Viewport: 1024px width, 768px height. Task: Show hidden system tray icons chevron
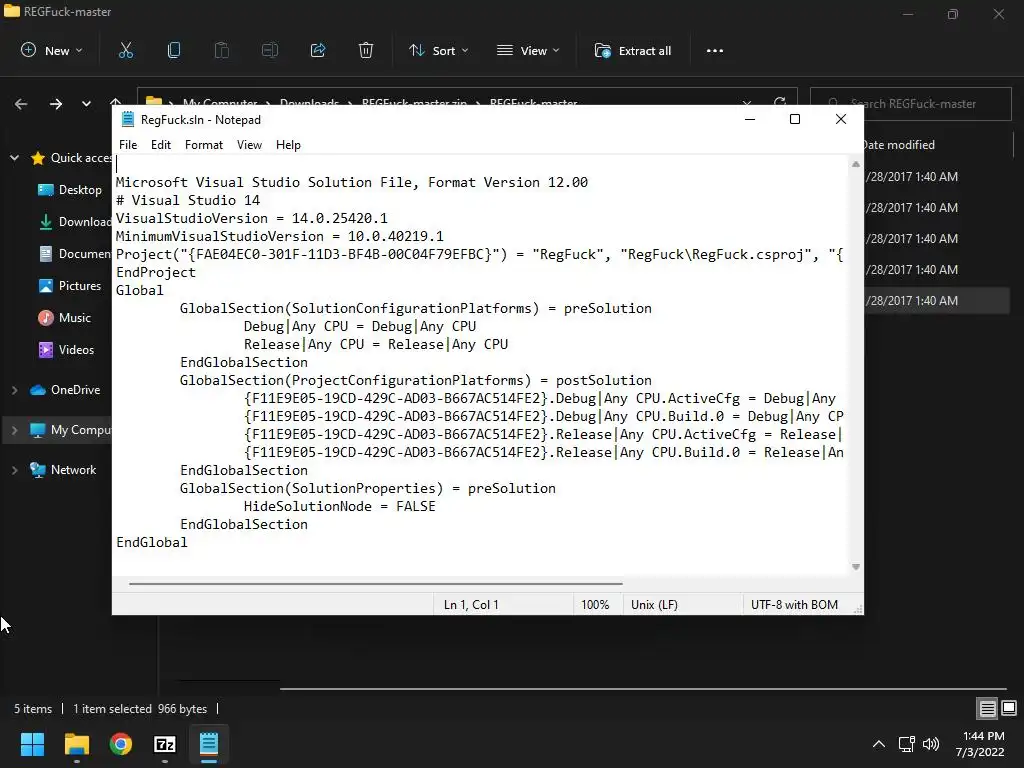point(879,744)
